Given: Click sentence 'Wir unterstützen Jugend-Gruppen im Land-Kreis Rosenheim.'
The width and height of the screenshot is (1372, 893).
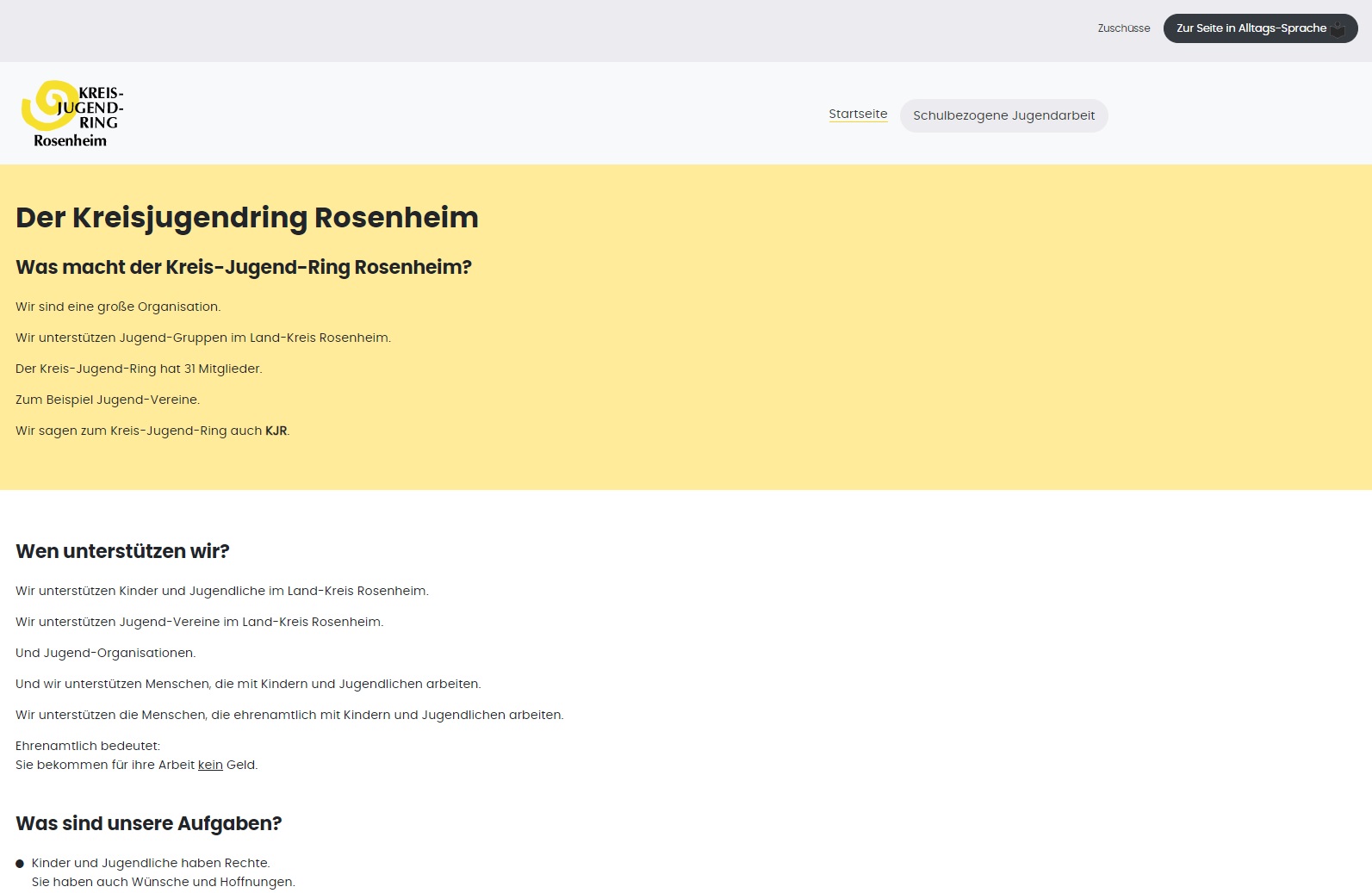Looking at the screenshot, I should (203, 338).
